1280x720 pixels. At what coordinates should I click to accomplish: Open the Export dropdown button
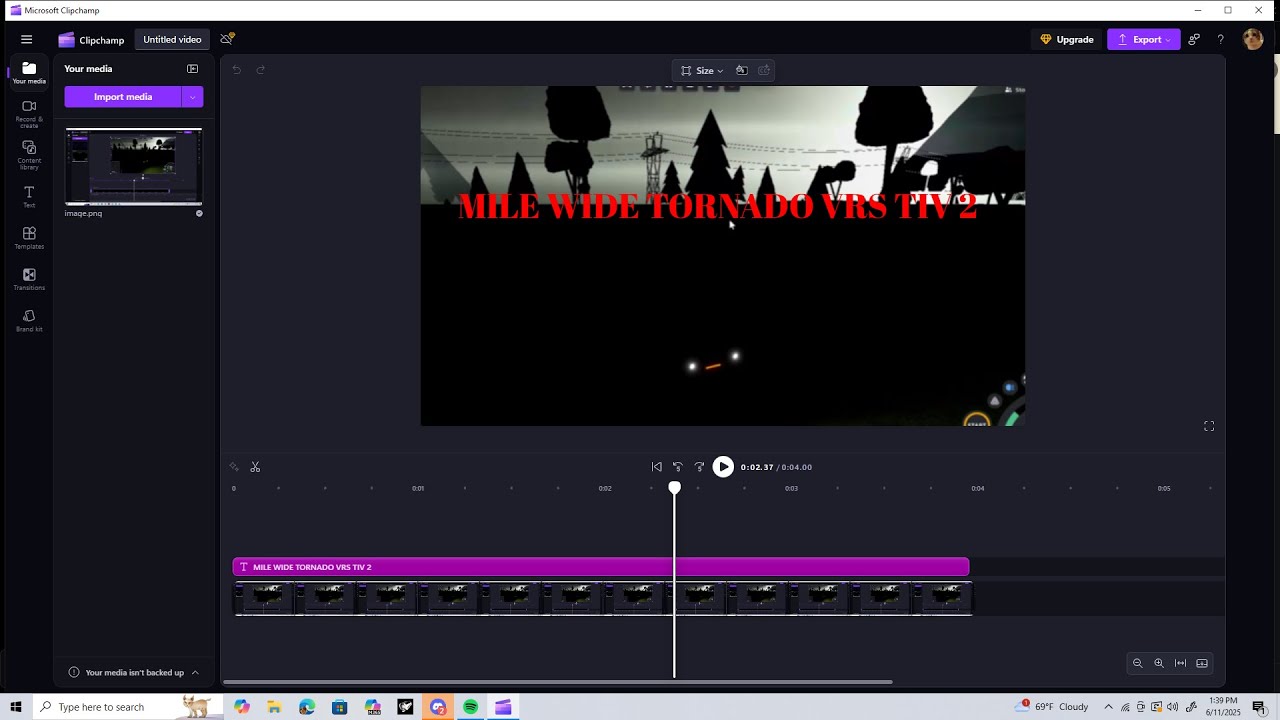tap(1144, 40)
